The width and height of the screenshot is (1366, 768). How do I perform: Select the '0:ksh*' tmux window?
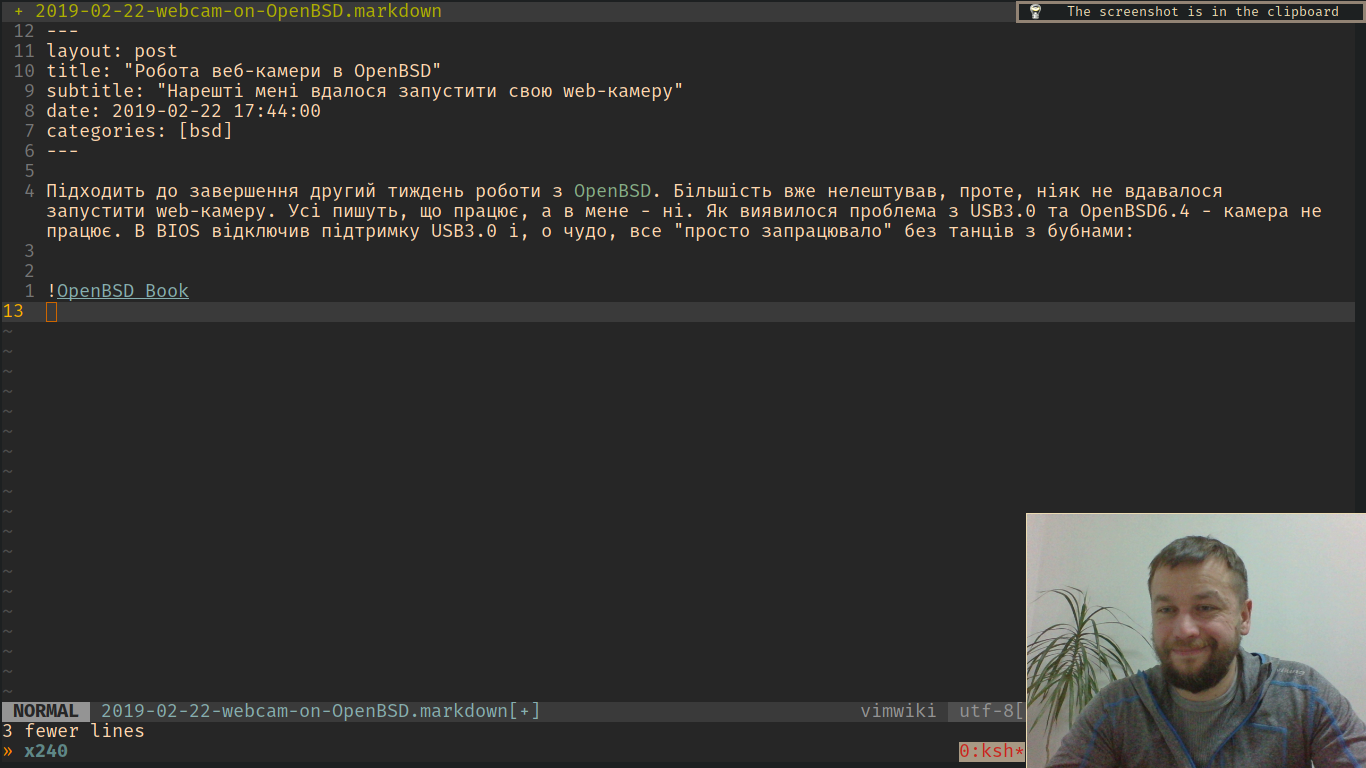(x=992, y=751)
